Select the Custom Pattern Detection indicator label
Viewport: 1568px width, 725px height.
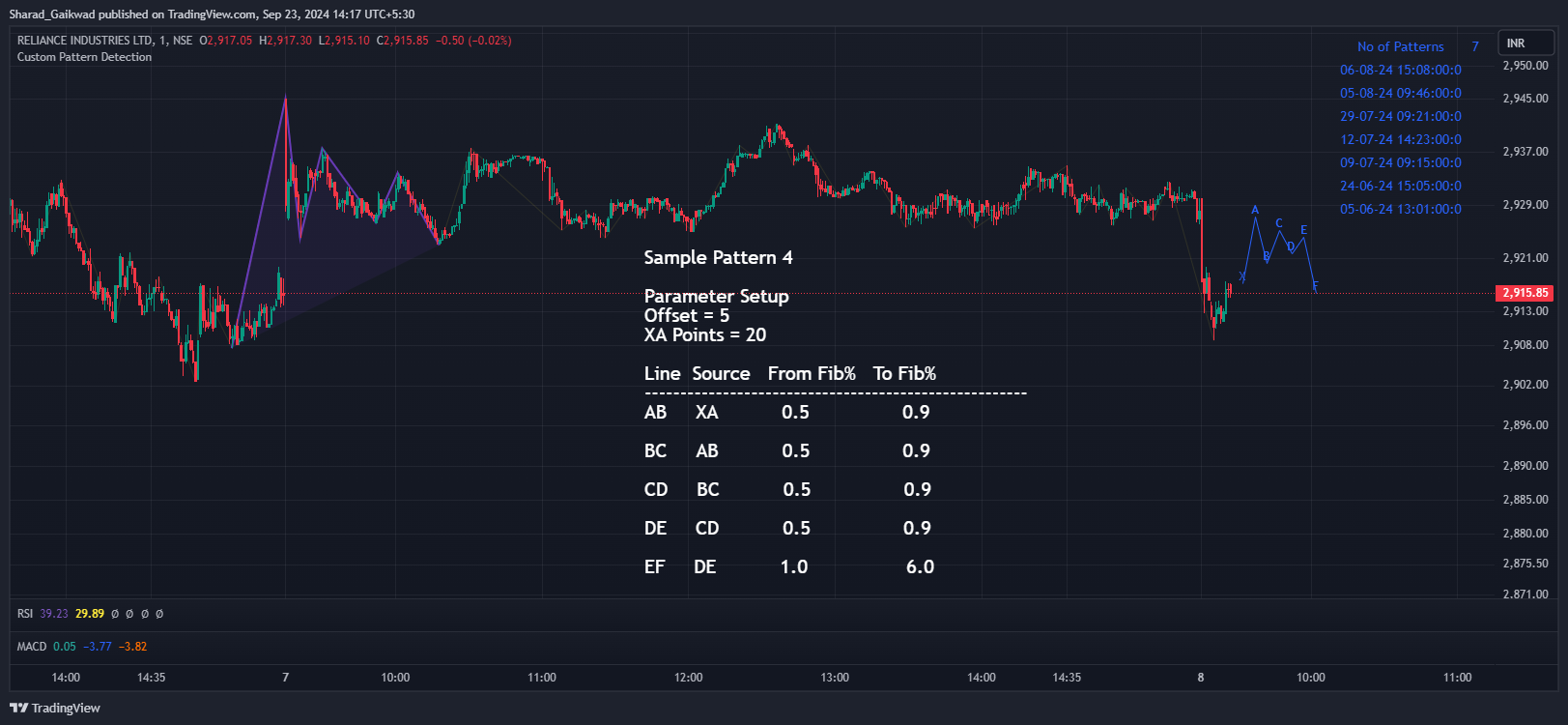tap(84, 57)
